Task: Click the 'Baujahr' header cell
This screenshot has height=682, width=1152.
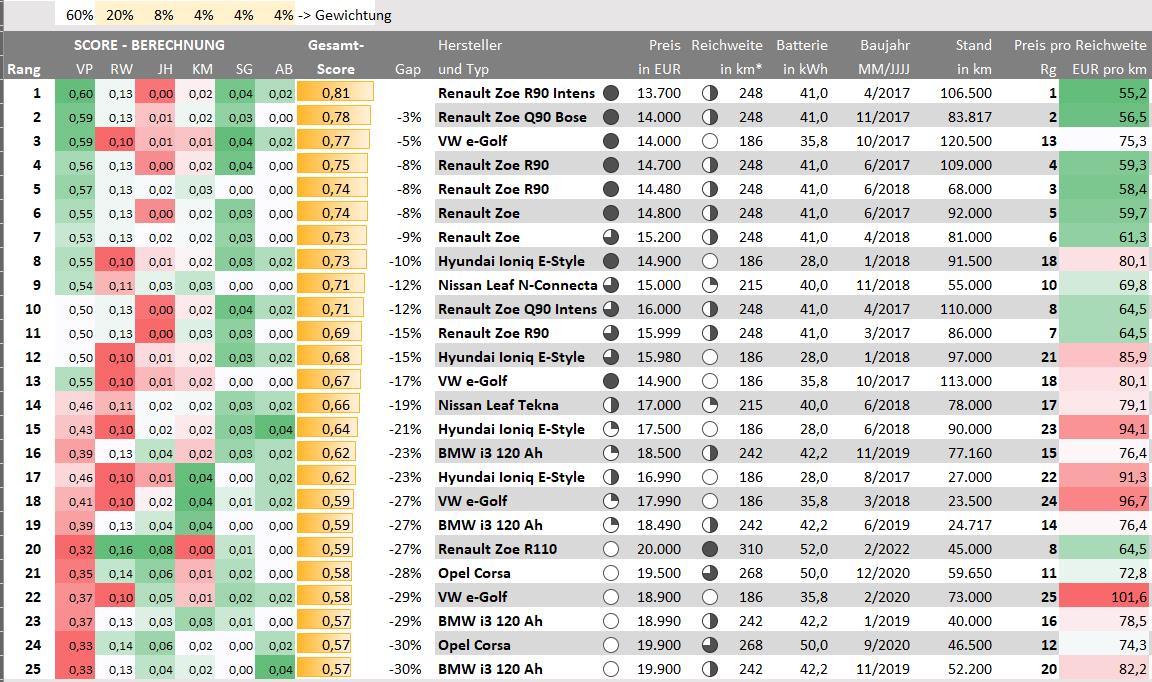Action: pos(885,45)
